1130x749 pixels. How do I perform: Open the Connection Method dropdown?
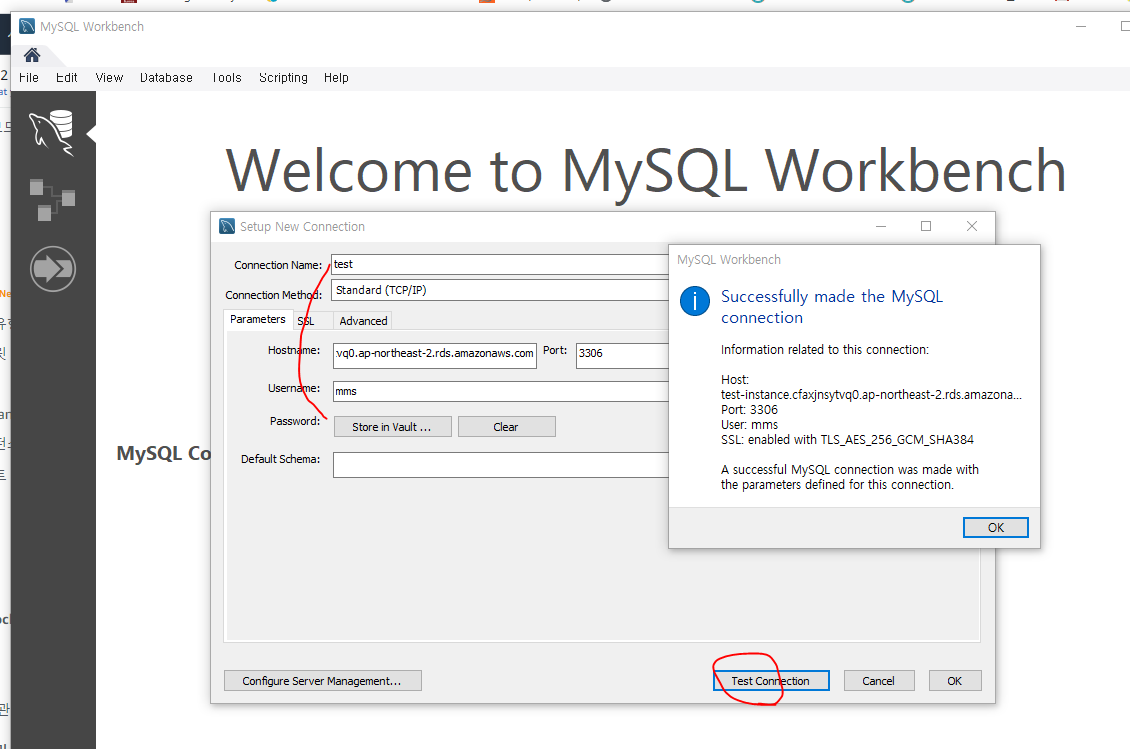pos(500,290)
